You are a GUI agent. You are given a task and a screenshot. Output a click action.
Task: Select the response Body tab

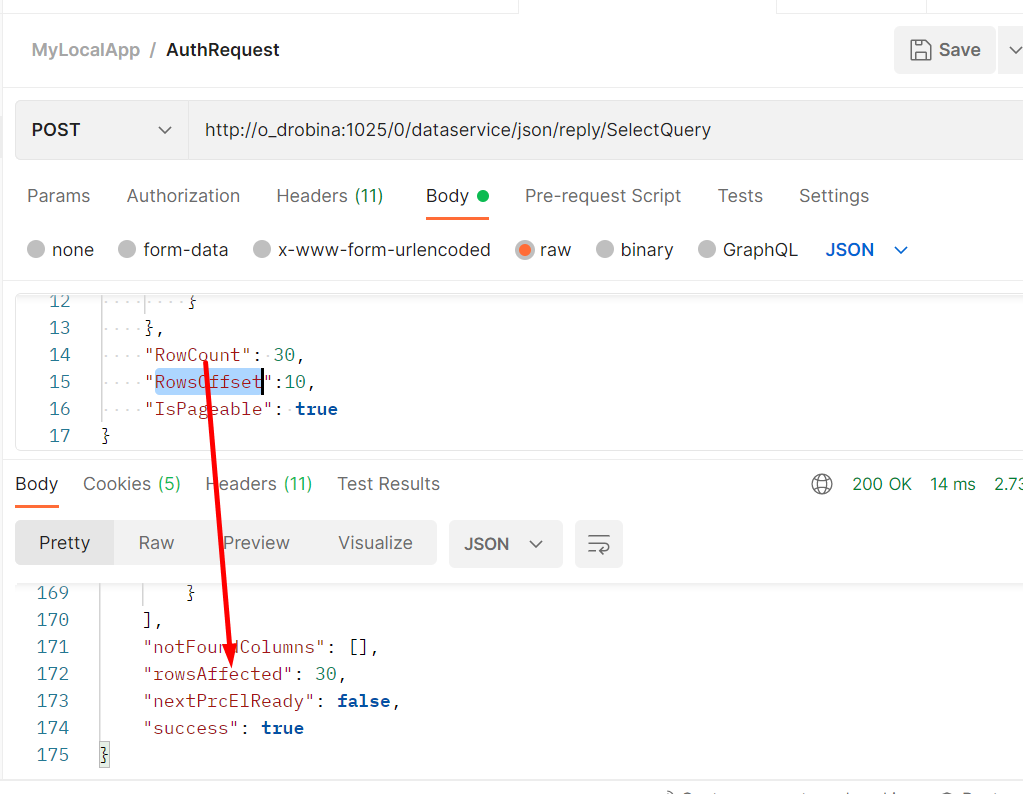point(37,484)
